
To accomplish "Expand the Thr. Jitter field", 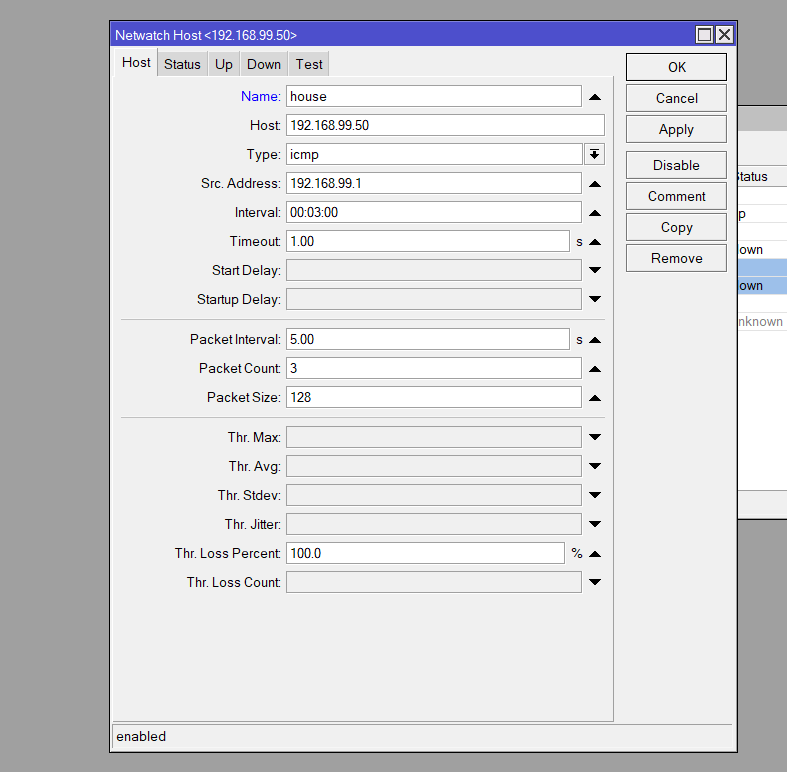I will [595, 524].
